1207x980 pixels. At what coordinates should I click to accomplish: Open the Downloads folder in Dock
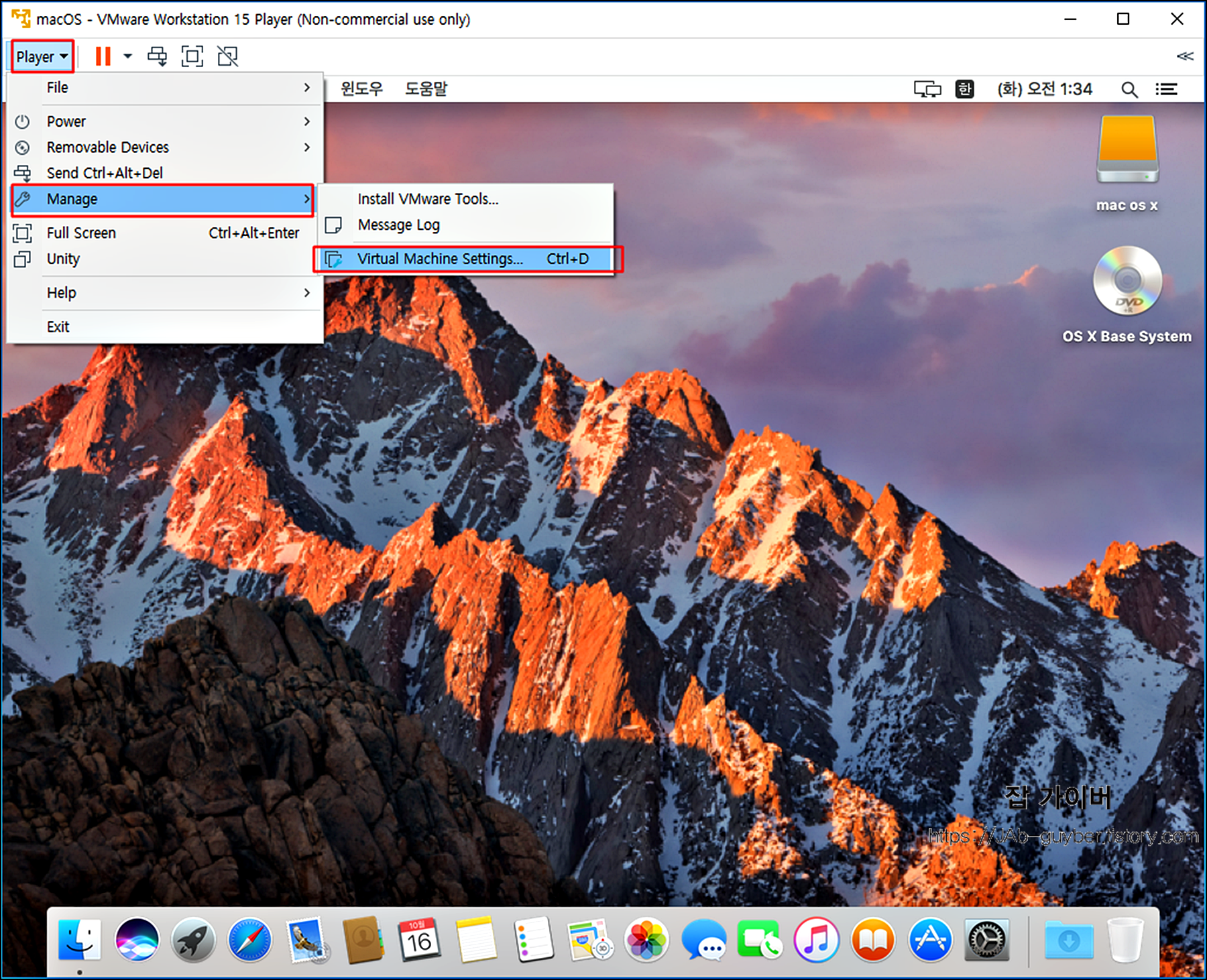1069,939
